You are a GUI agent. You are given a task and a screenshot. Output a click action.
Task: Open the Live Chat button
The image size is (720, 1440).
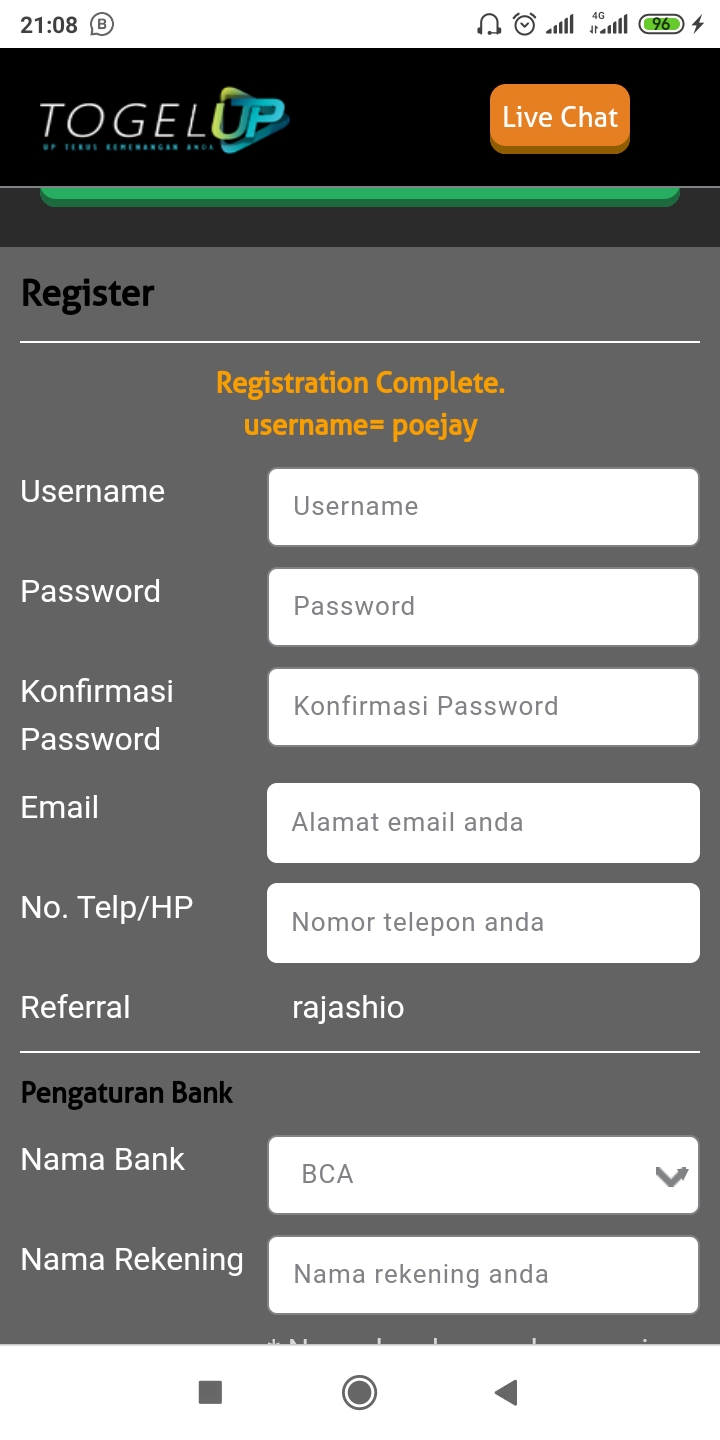click(560, 118)
